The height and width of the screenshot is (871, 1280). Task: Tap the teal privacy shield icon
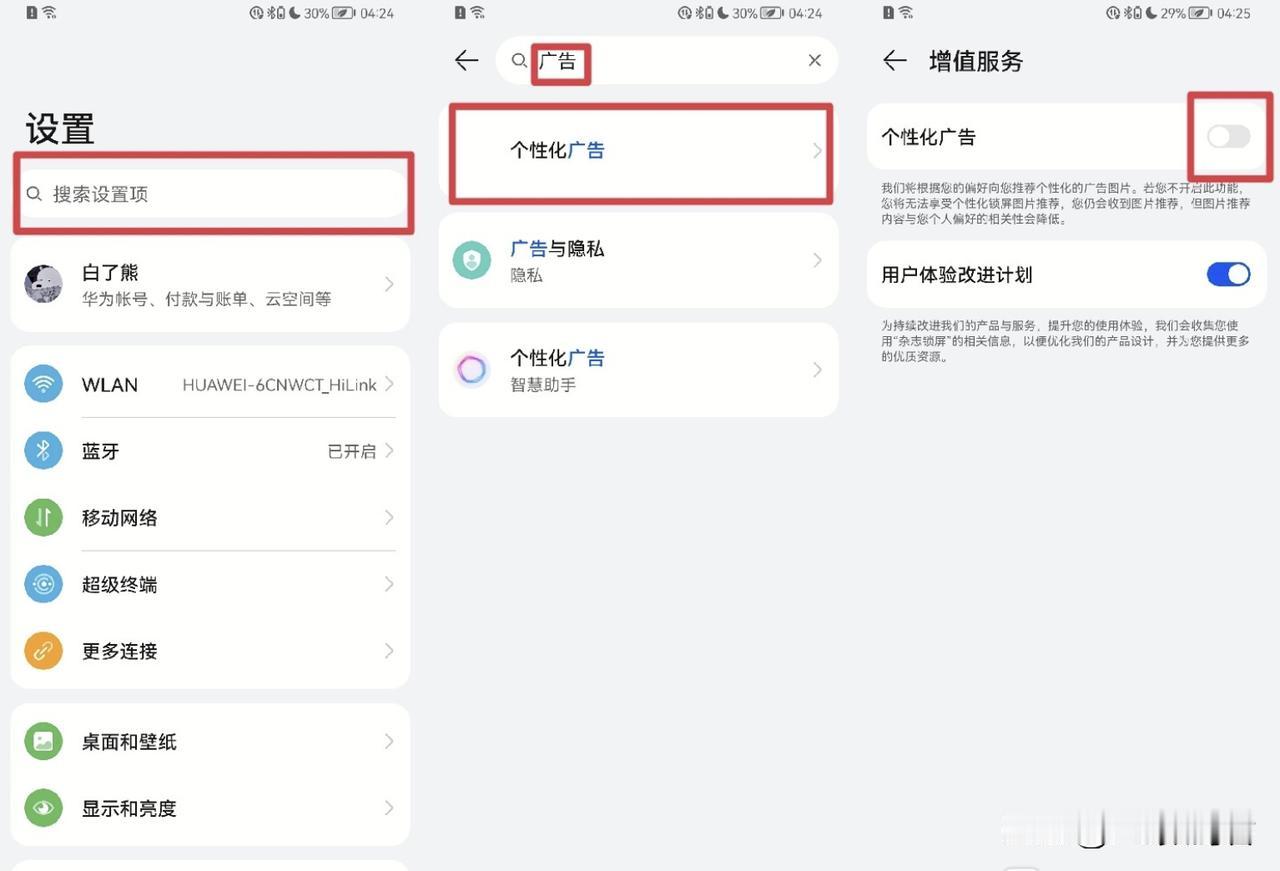click(x=471, y=260)
